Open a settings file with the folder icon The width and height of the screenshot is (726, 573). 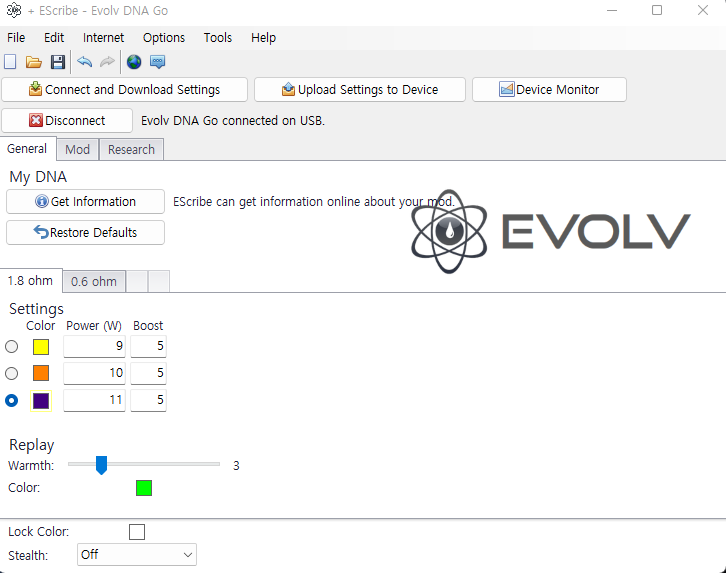[34, 62]
